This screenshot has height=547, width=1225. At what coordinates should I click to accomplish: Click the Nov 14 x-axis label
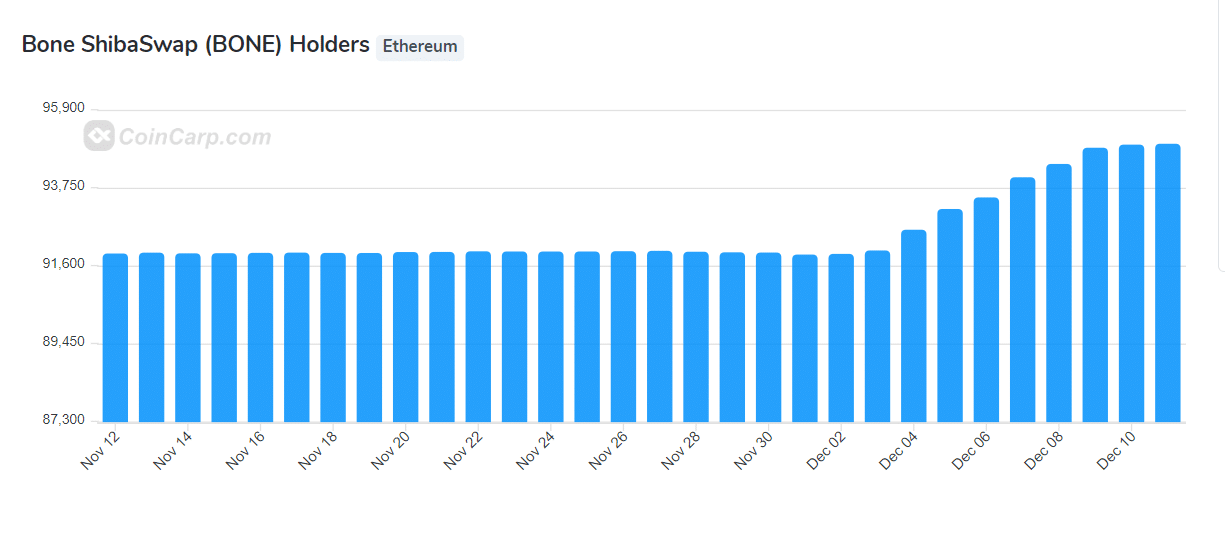point(172,450)
